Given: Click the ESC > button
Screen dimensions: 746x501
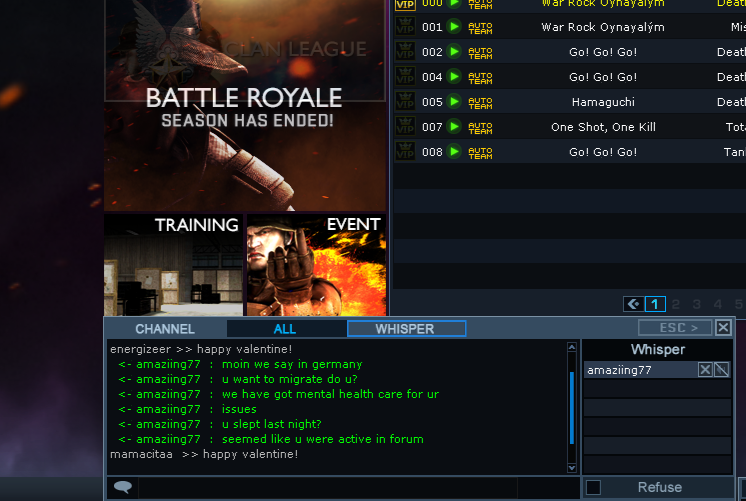Looking at the screenshot, I should click(676, 328).
